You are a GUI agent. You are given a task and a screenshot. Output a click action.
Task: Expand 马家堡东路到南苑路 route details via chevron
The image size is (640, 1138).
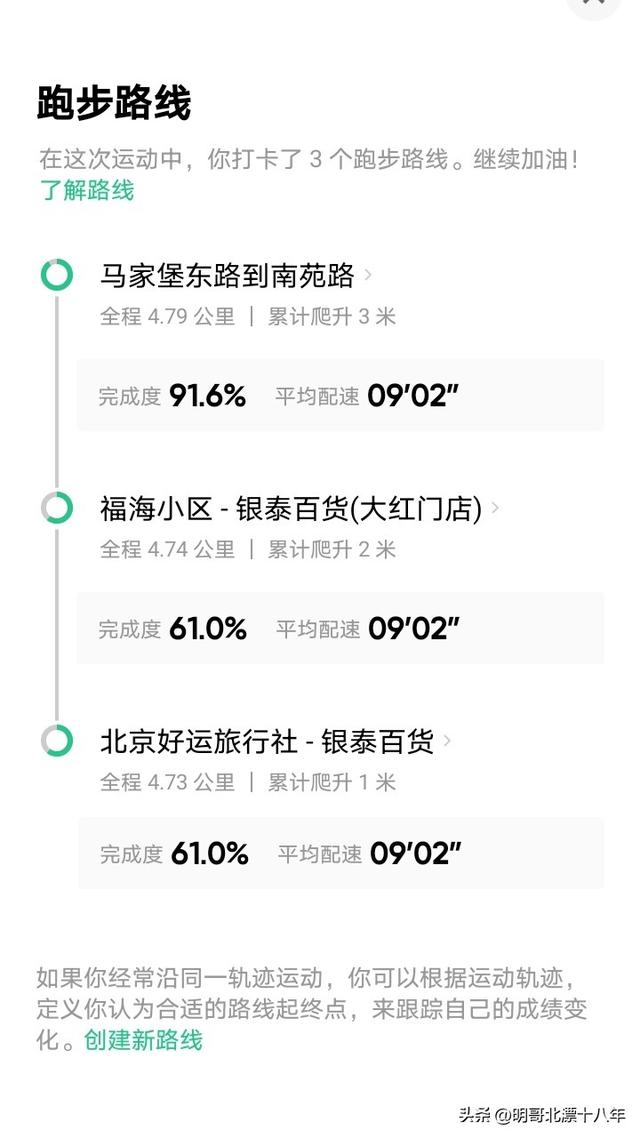point(370,277)
